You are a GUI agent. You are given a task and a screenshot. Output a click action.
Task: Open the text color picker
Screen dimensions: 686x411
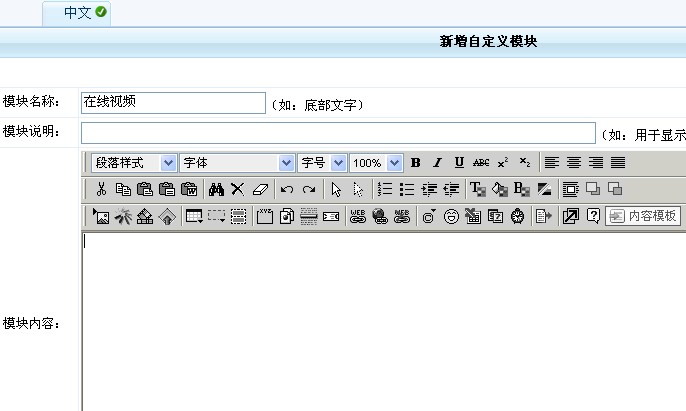pos(478,189)
